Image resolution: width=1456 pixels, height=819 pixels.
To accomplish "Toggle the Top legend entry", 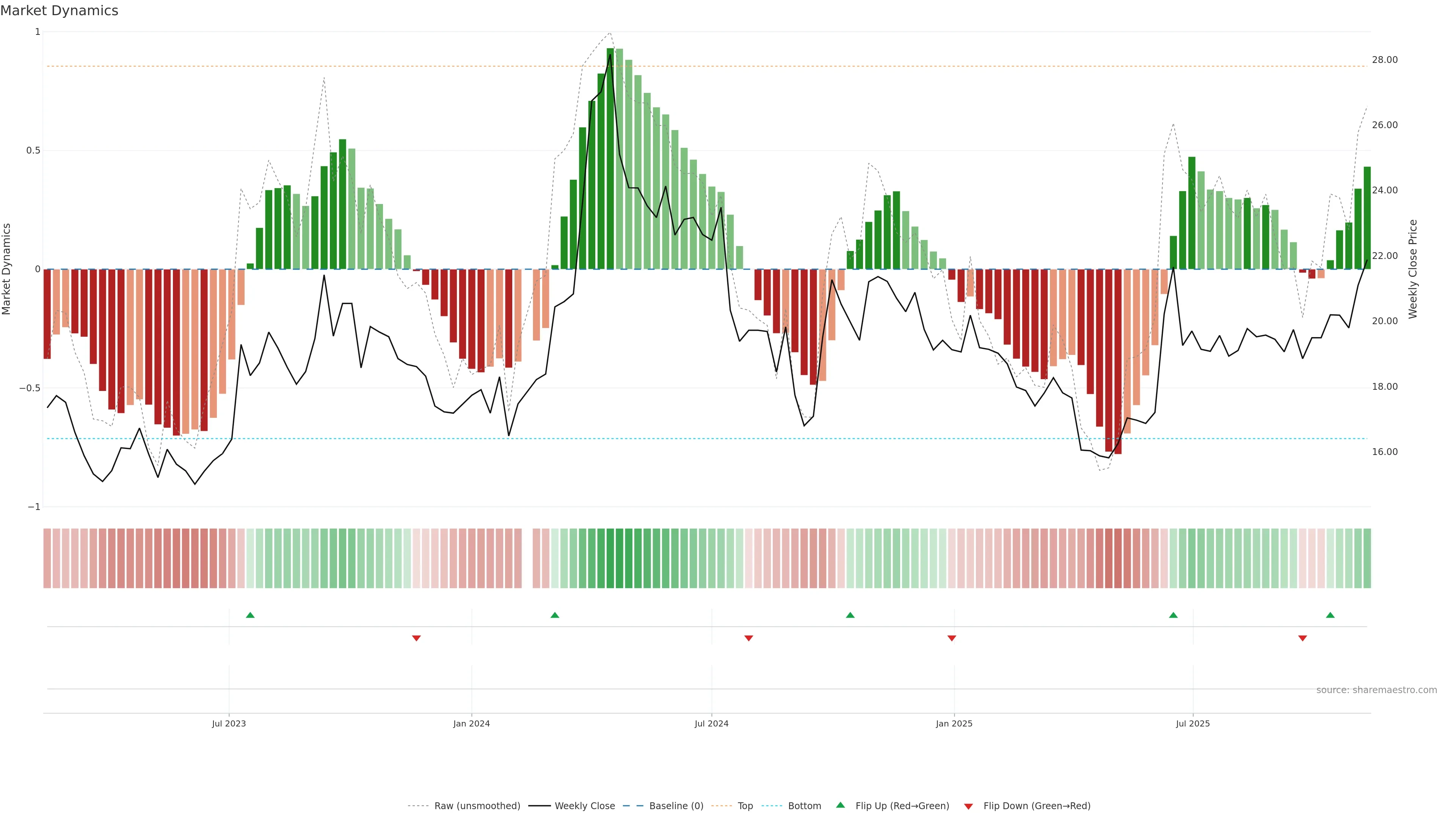I will pos(745,806).
